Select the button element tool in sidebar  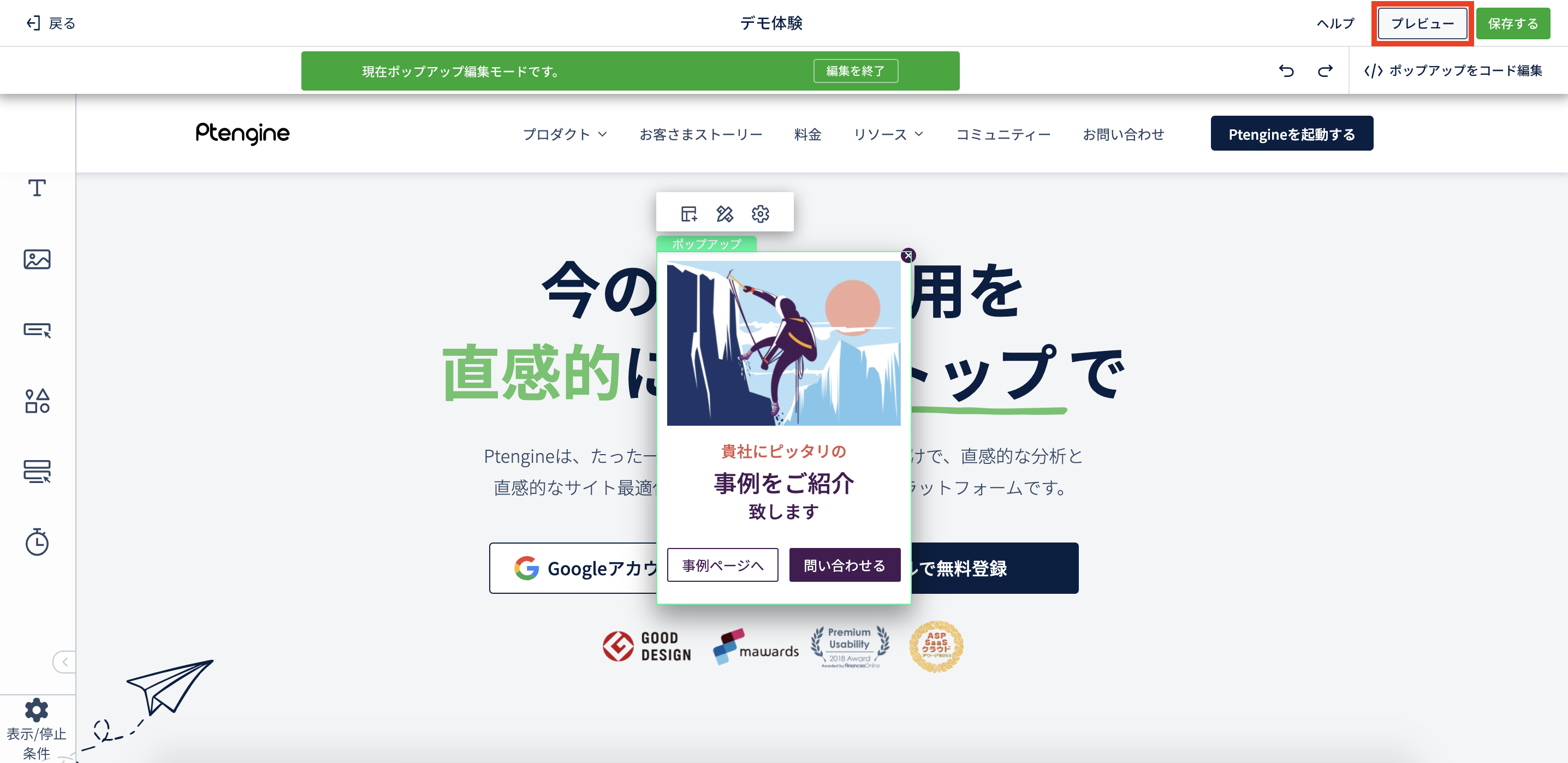pyautogui.click(x=37, y=330)
